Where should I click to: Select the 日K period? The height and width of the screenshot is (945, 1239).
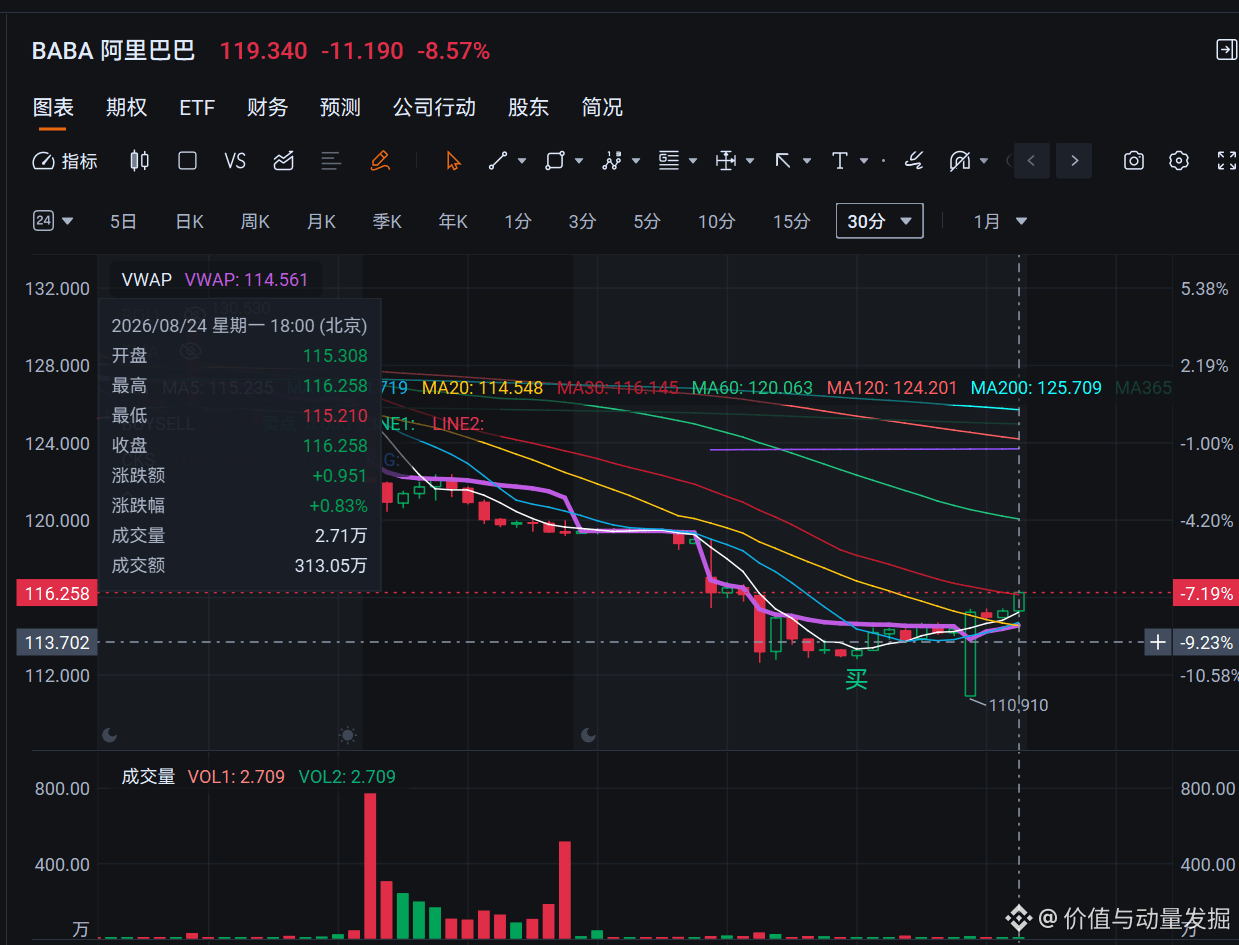(x=189, y=222)
